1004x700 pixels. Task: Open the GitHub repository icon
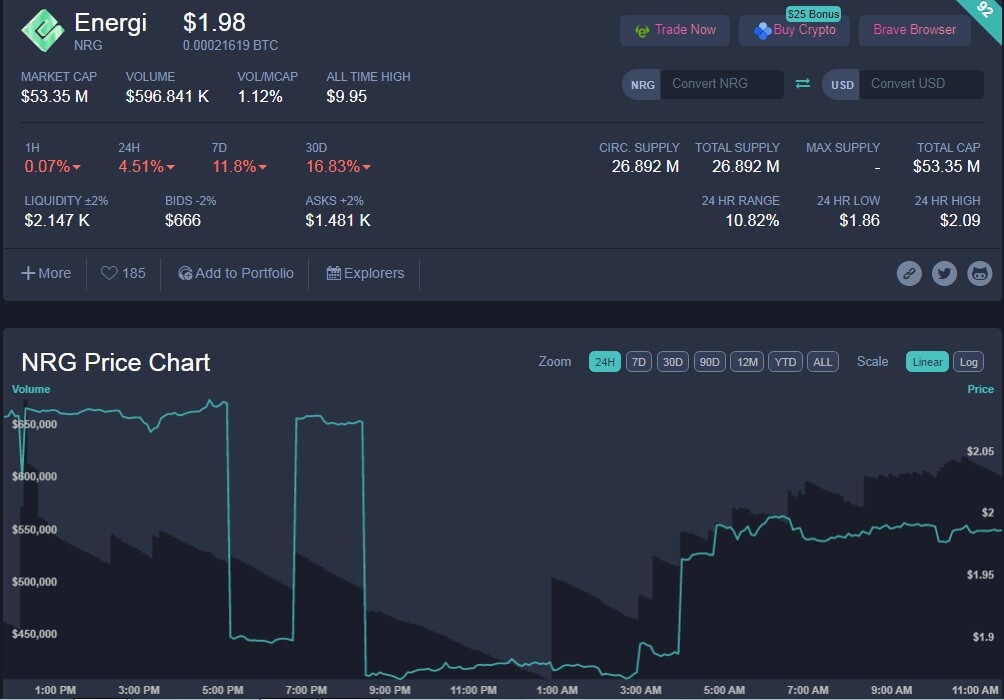coord(979,273)
